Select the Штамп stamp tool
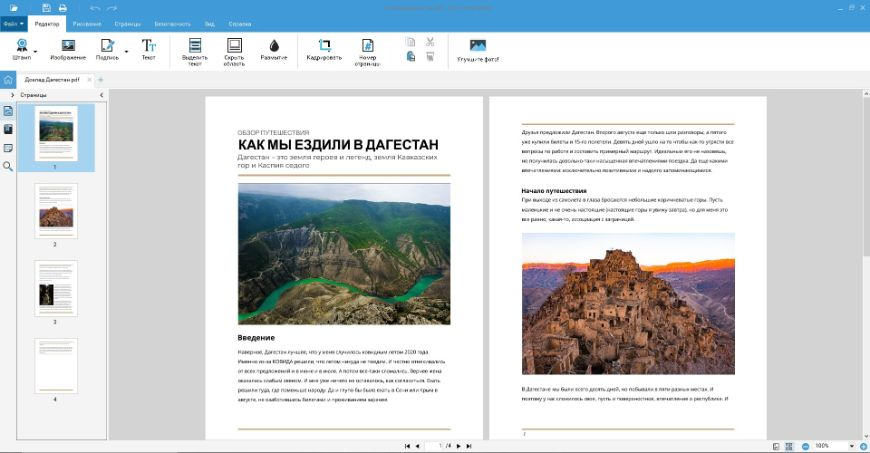Image resolution: width=870 pixels, height=453 pixels. (x=22, y=49)
